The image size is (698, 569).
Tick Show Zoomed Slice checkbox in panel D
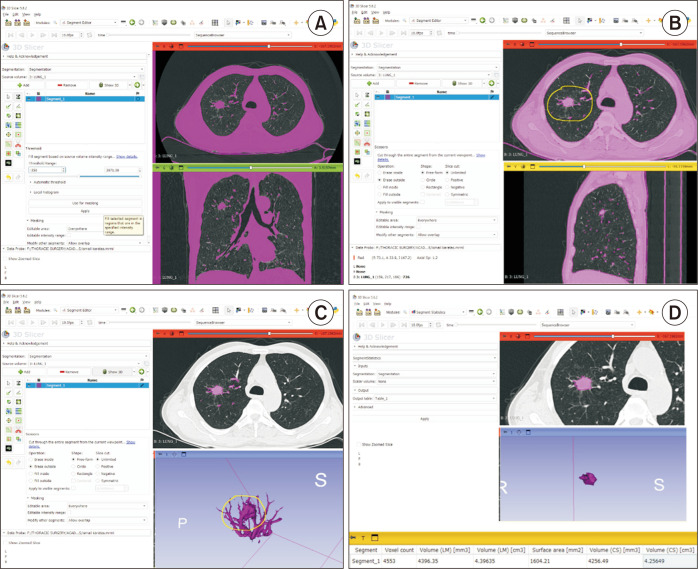pyautogui.click(x=360, y=442)
